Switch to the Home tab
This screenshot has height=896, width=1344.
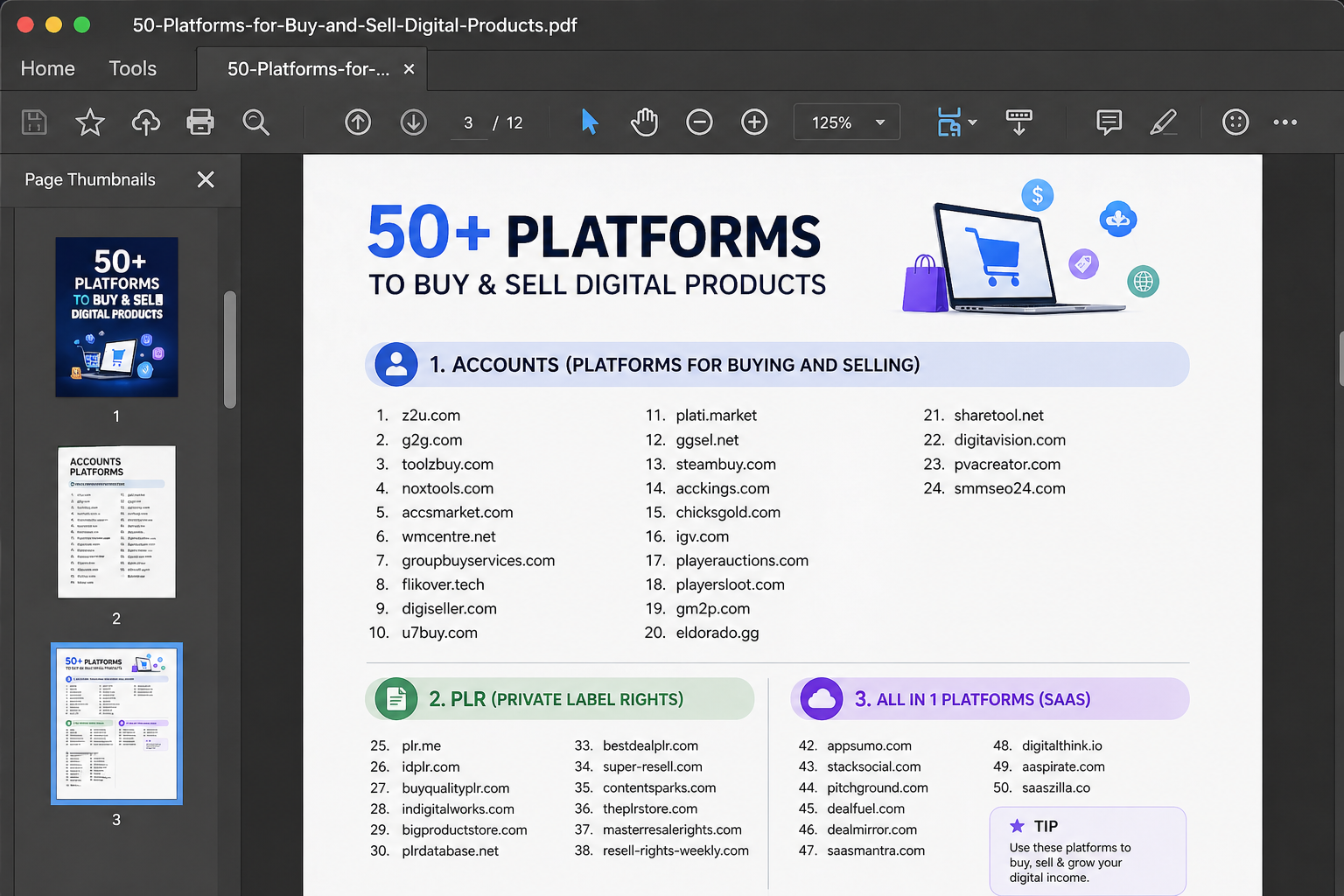(48, 69)
